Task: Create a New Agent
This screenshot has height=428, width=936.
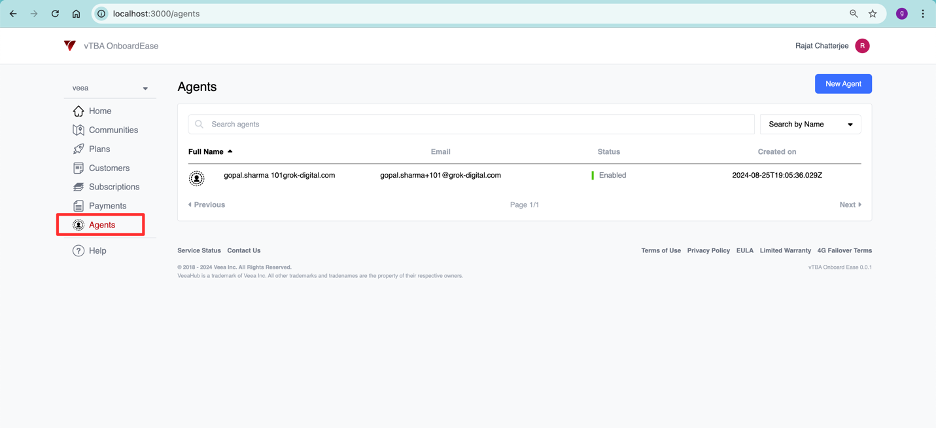Action: (x=843, y=84)
